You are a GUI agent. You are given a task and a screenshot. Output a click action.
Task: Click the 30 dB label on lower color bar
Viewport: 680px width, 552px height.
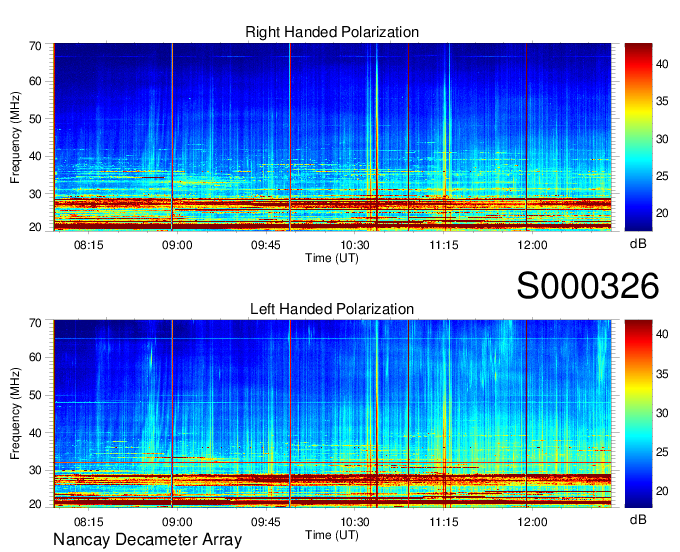pyautogui.click(x=662, y=413)
